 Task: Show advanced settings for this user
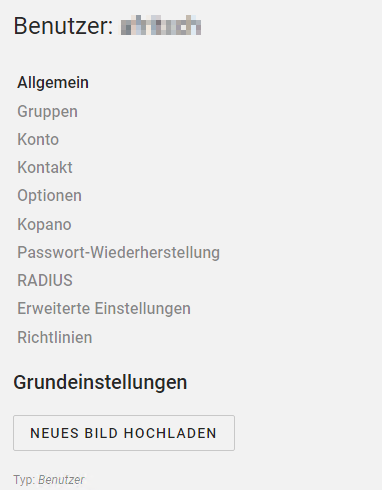point(104,309)
